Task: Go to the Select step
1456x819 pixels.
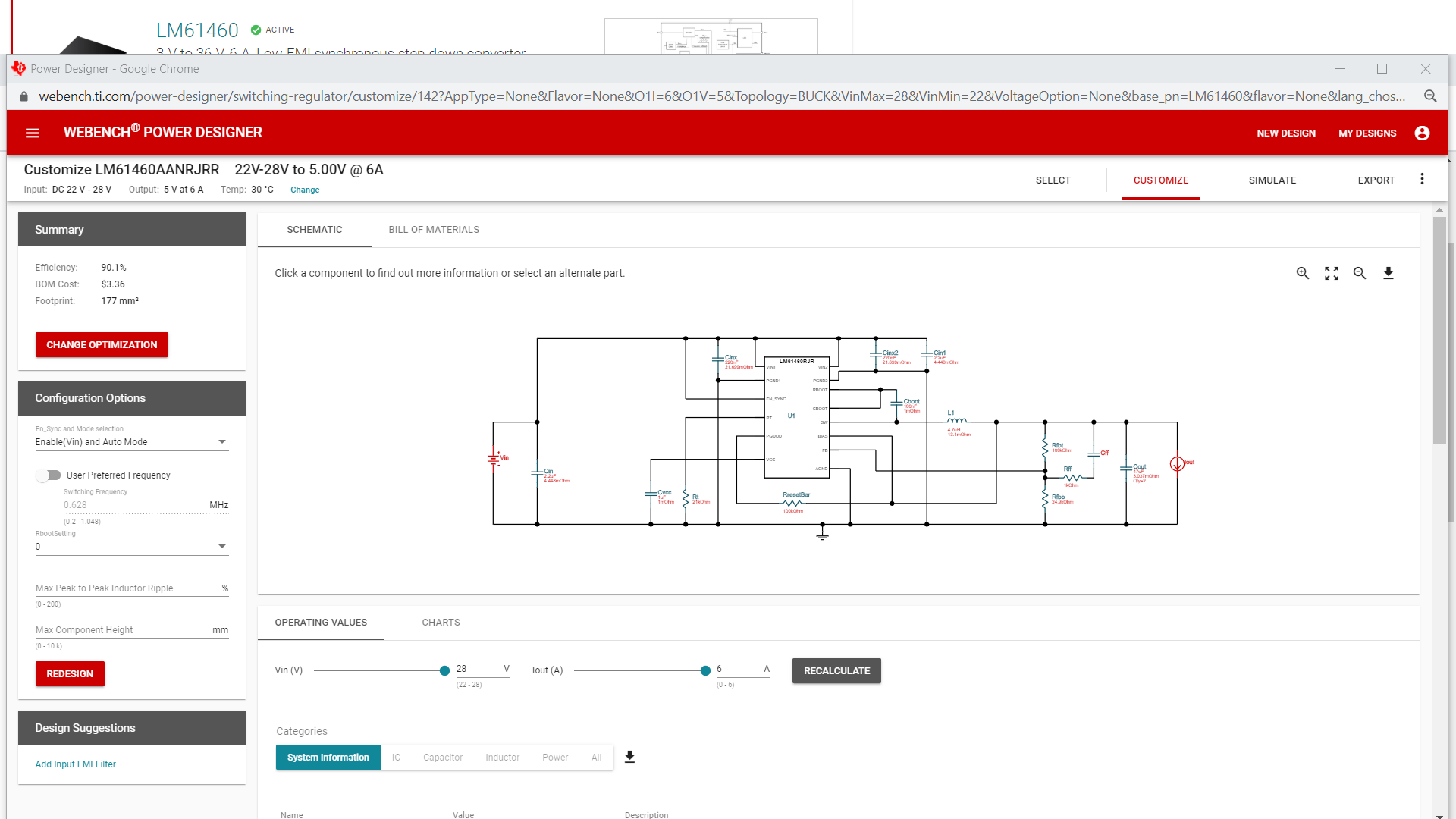Action: [x=1053, y=180]
